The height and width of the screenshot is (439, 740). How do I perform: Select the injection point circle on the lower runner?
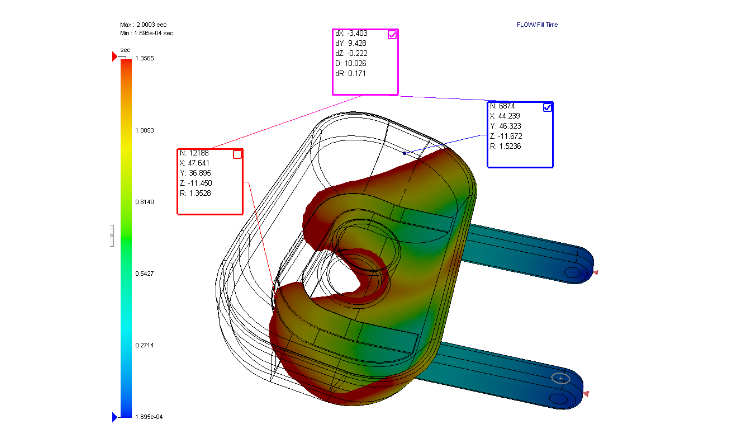(561, 379)
